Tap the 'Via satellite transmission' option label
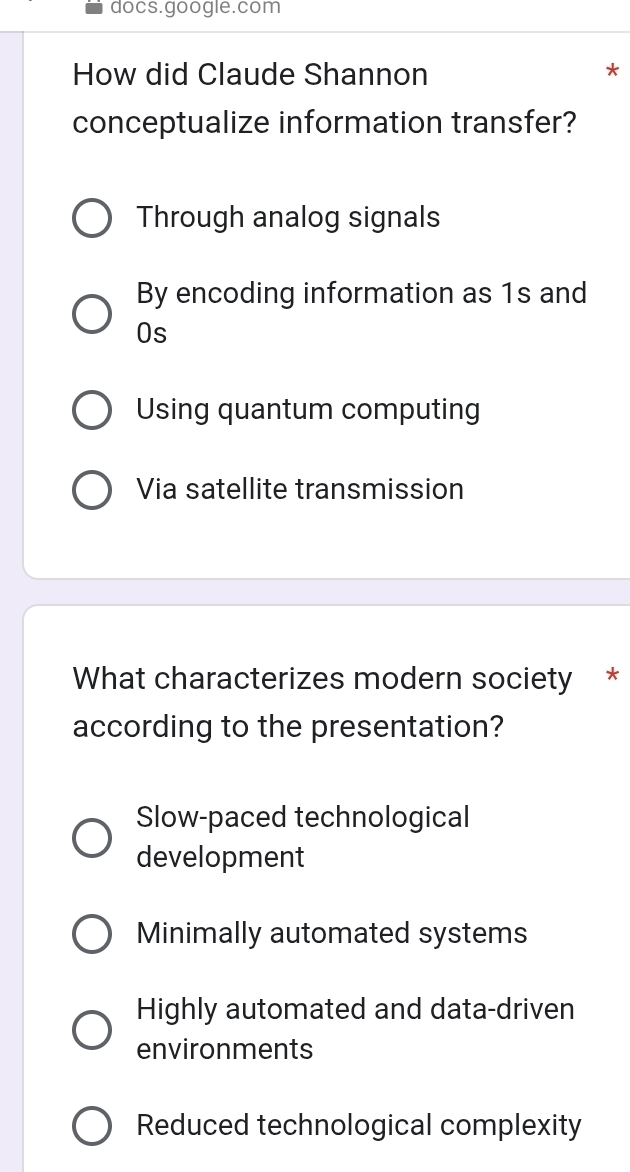630x1172 pixels. (300, 490)
